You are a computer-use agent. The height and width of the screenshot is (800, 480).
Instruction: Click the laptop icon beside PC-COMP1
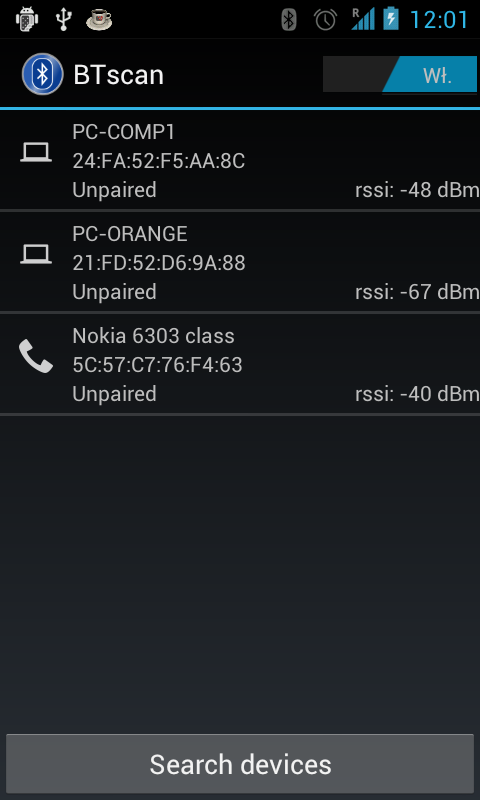[36, 153]
